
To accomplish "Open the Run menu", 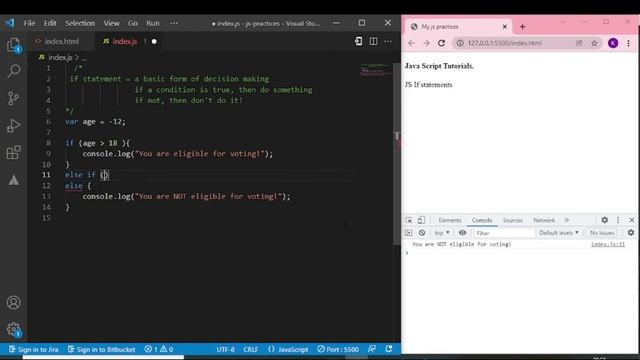I will point(153,23).
